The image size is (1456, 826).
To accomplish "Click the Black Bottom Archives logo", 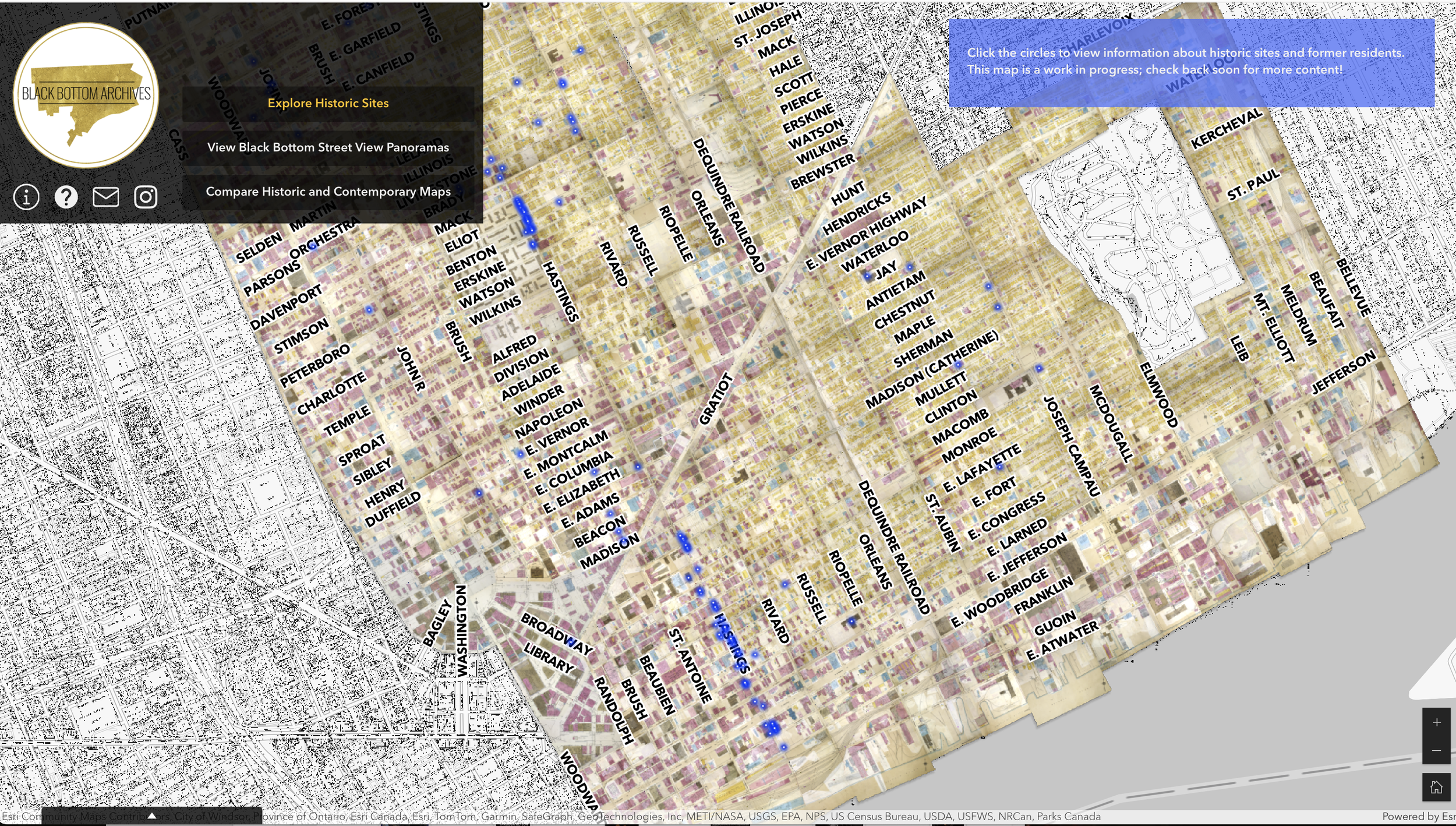I will tap(86, 95).
